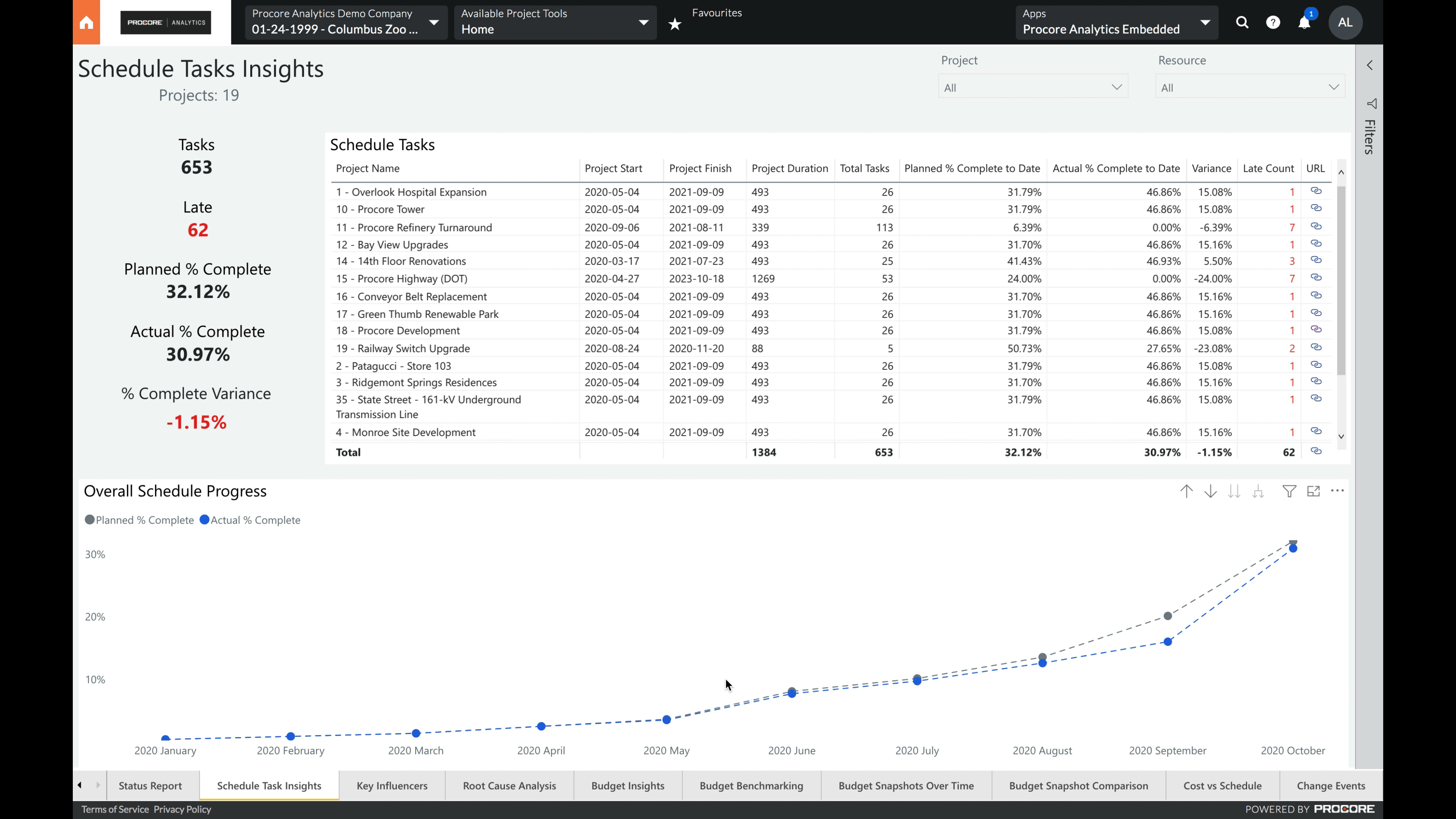
Task: Click the Favourites star icon
Action: pos(675,24)
